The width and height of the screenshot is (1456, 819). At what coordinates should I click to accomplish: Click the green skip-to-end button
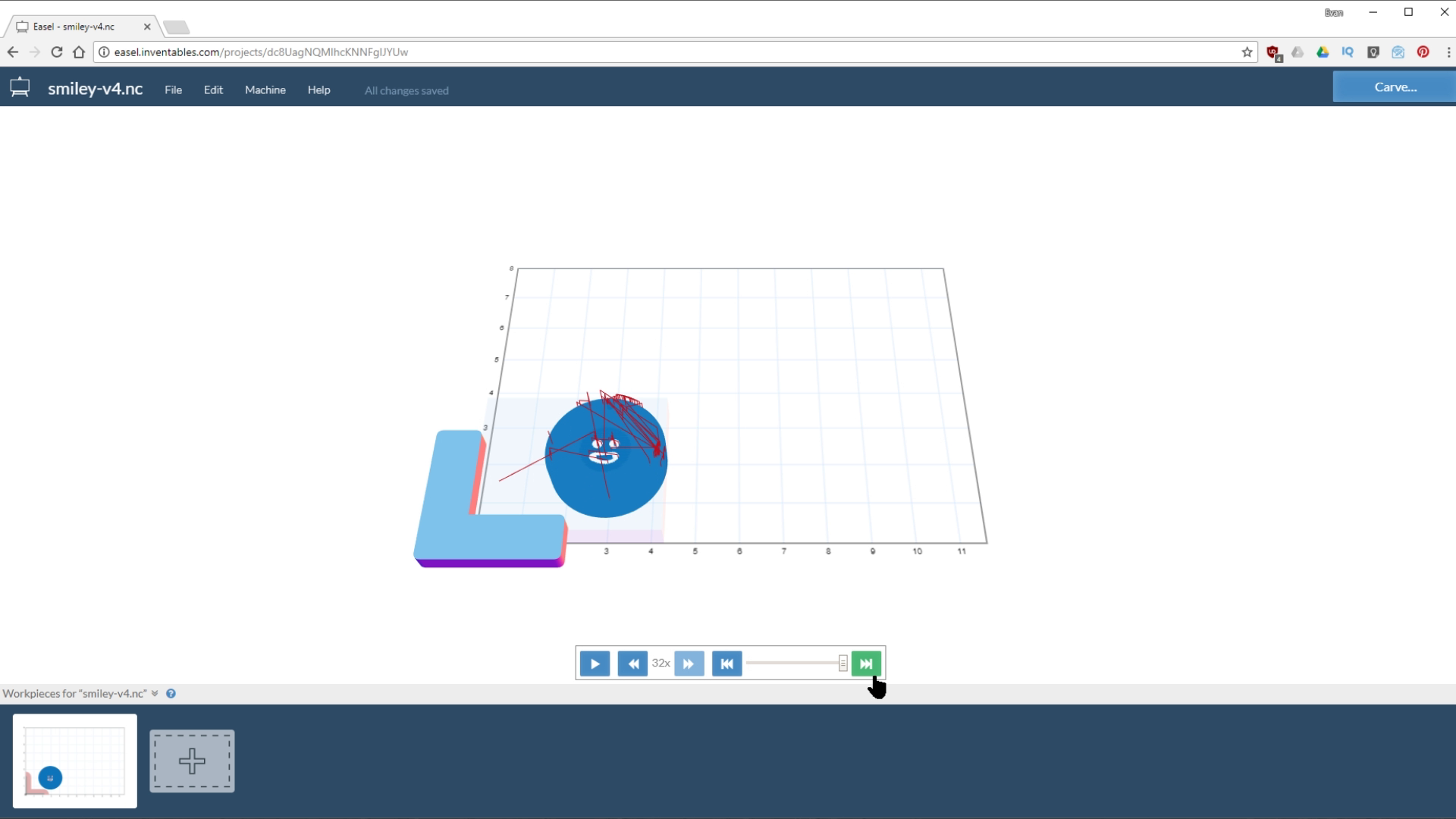(866, 663)
